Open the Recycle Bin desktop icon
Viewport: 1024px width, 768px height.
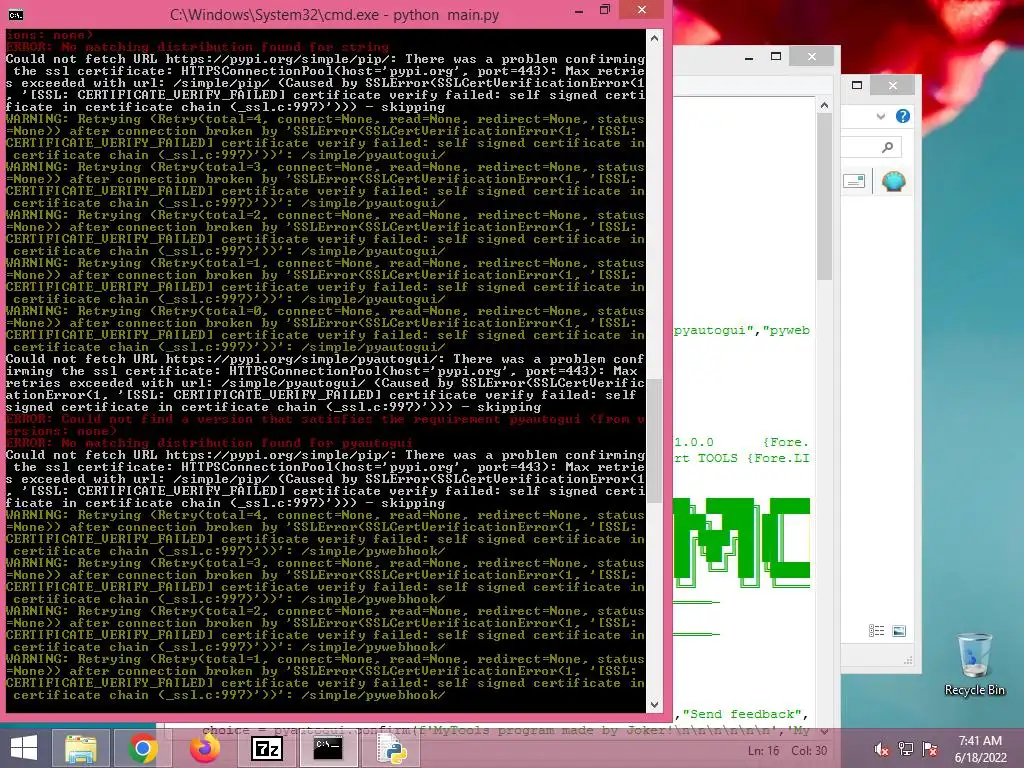[974, 664]
